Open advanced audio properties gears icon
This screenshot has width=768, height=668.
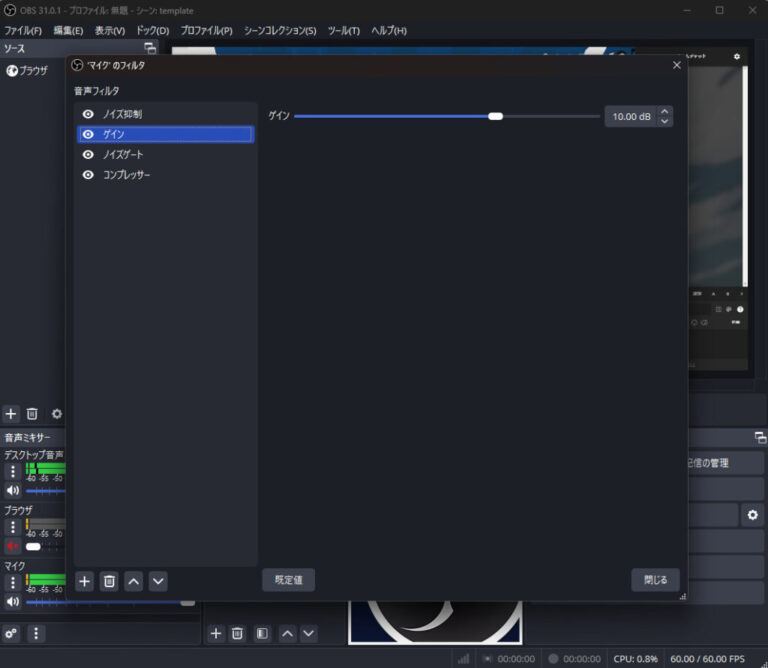[11, 633]
